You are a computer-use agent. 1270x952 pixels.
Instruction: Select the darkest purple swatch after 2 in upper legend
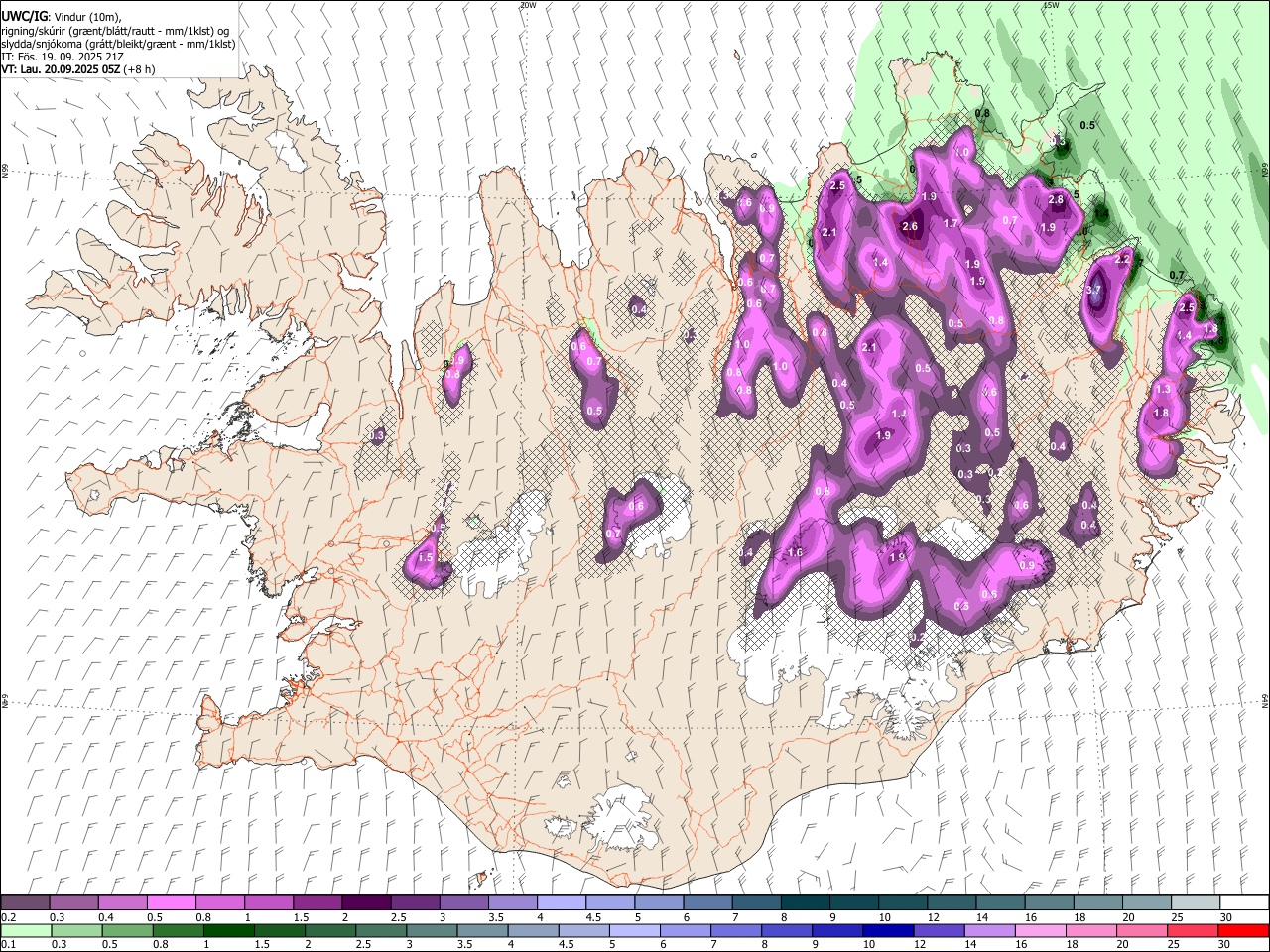coord(365,903)
